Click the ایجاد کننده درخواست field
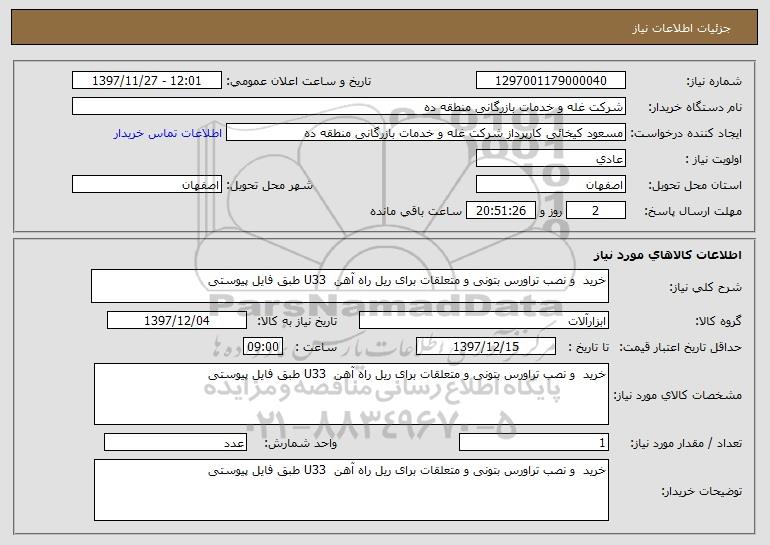 tap(426, 133)
